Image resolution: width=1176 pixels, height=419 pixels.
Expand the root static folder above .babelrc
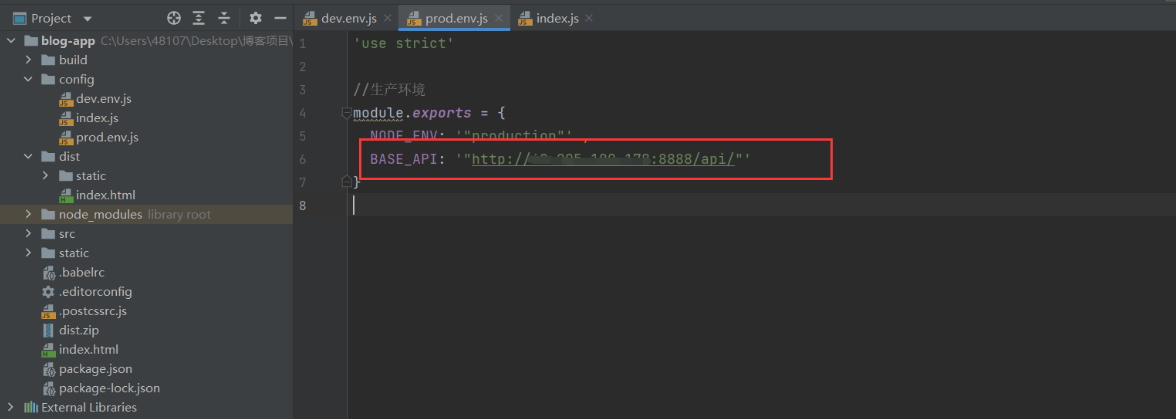tap(28, 253)
